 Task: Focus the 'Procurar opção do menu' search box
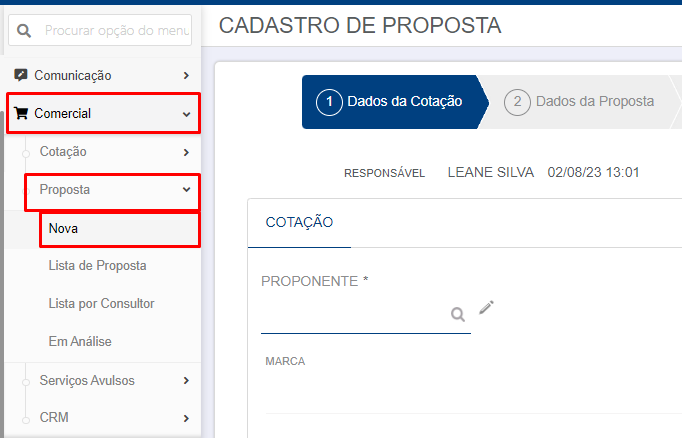click(x=100, y=30)
